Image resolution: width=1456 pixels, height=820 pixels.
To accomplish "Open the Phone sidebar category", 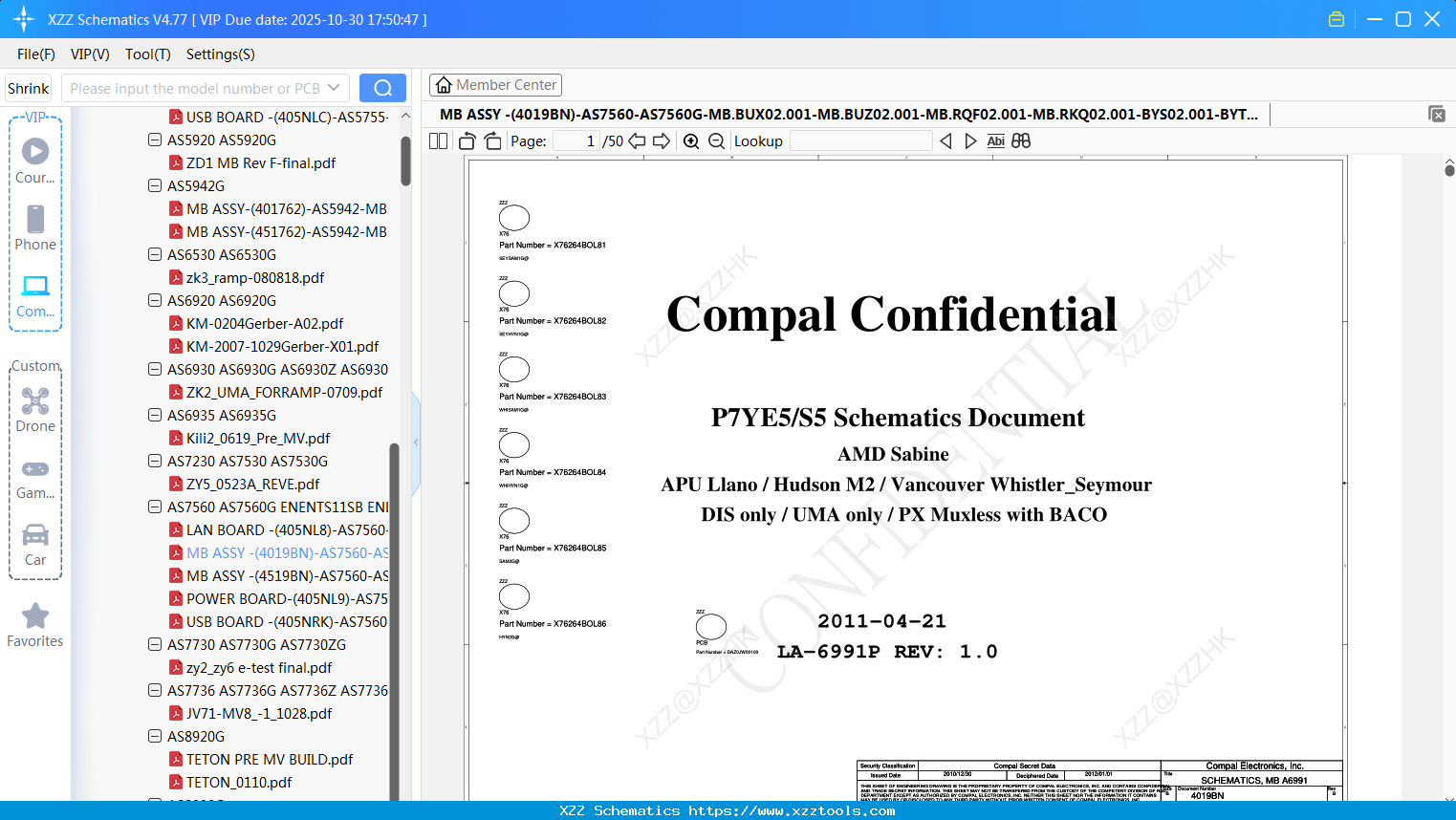I will click(x=35, y=228).
